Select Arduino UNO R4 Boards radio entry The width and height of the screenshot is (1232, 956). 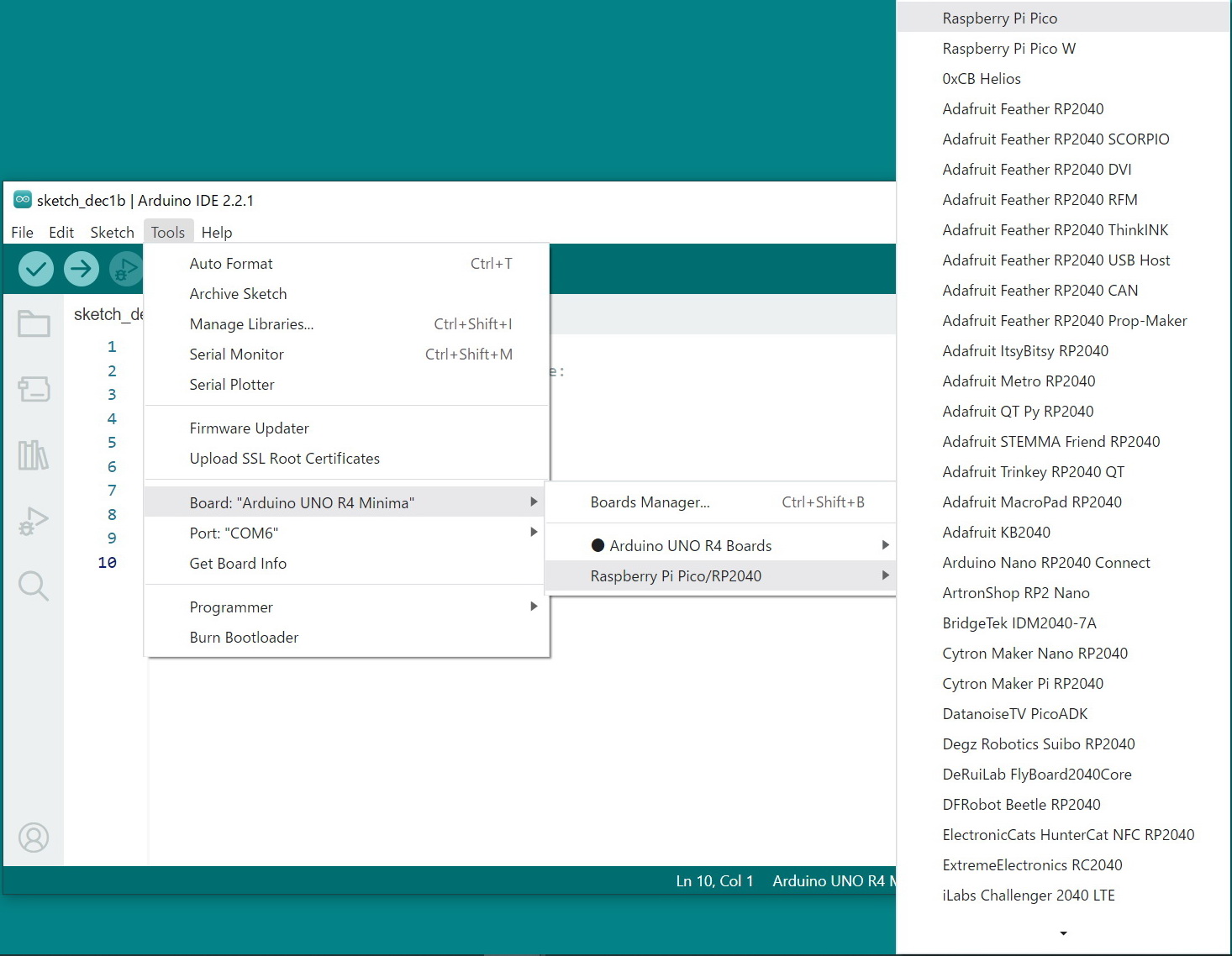(721, 546)
